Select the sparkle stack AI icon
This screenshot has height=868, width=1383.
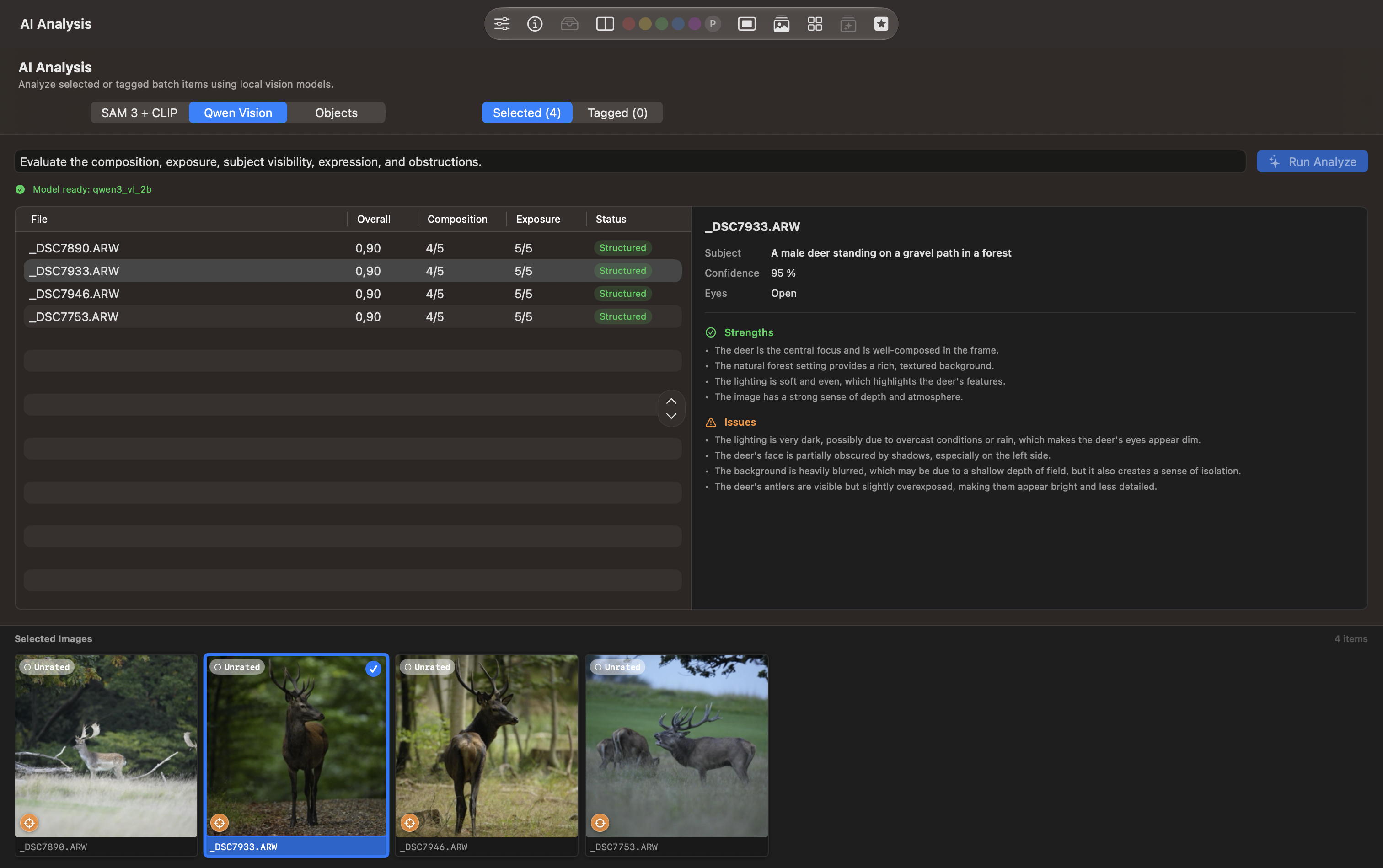(x=848, y=23)
